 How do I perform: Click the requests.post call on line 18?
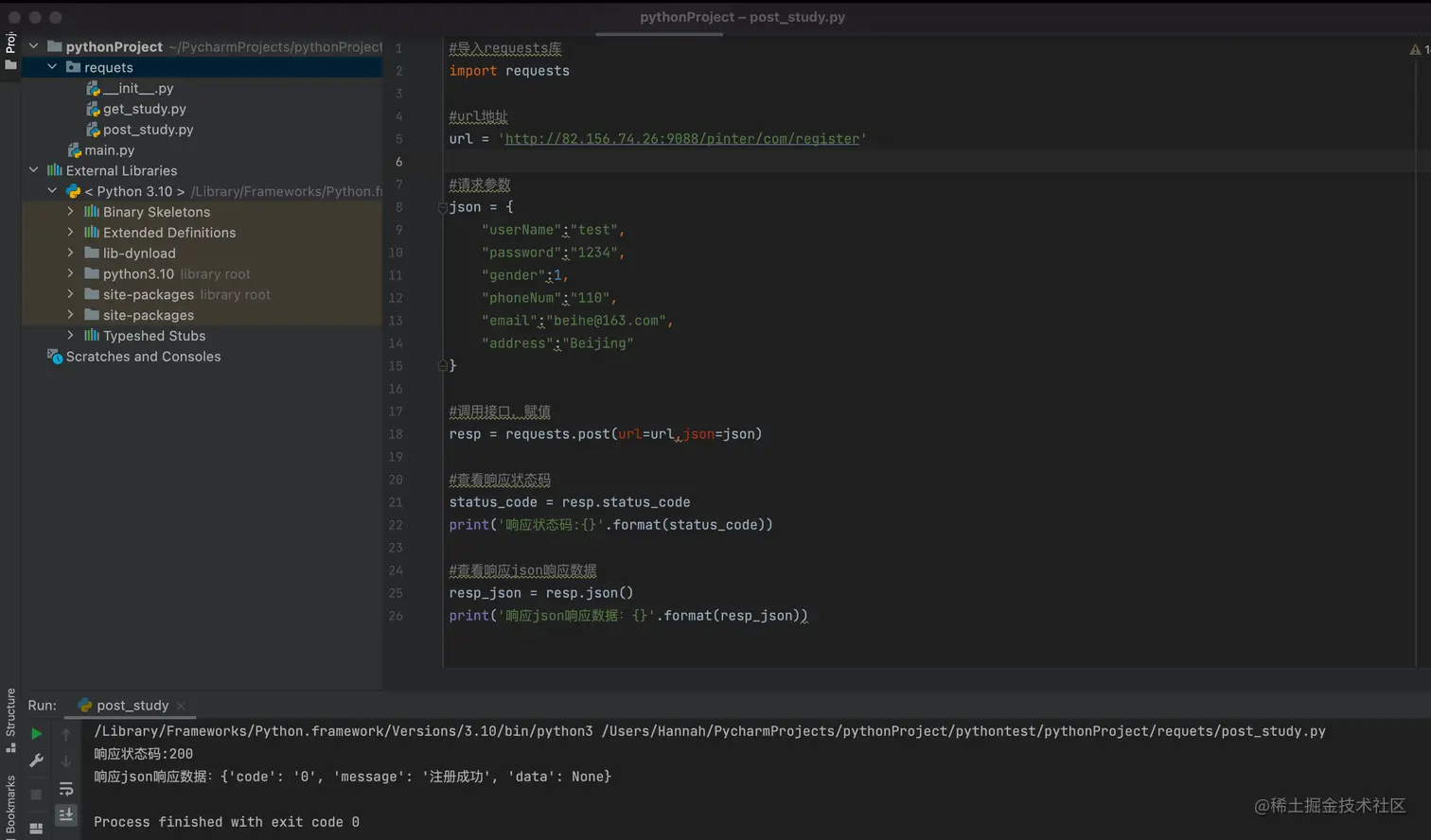(633, 434)
